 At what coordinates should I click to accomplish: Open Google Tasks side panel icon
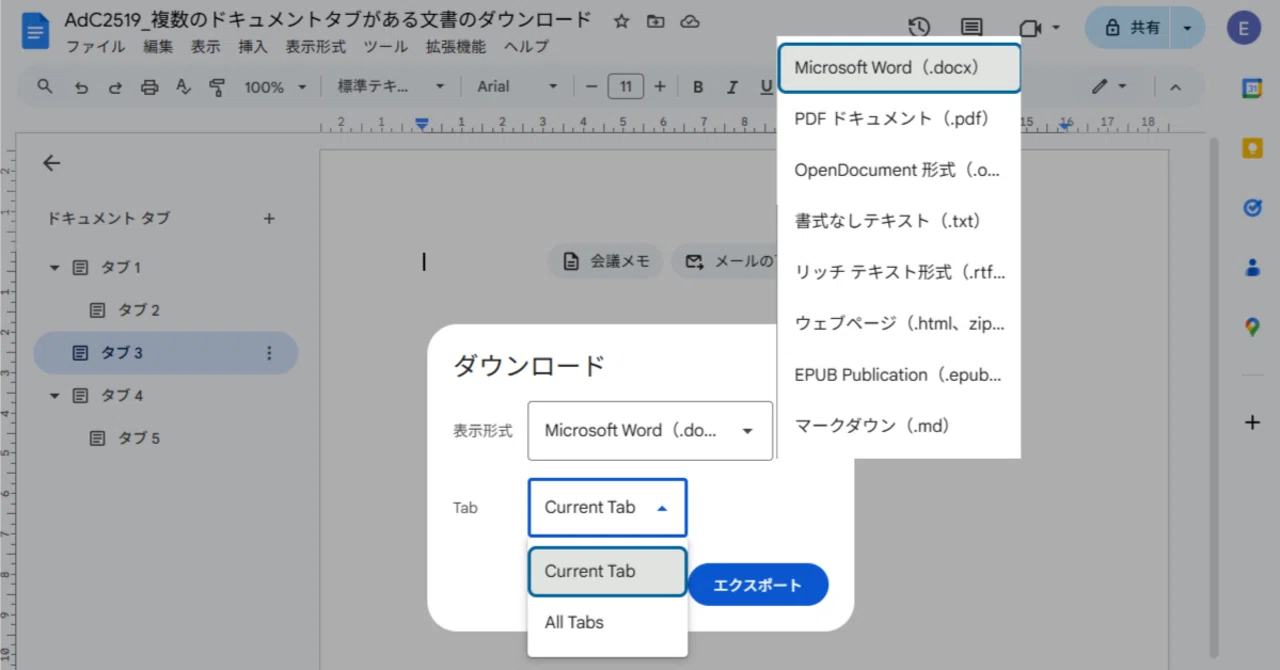[x=1252, y=207]
